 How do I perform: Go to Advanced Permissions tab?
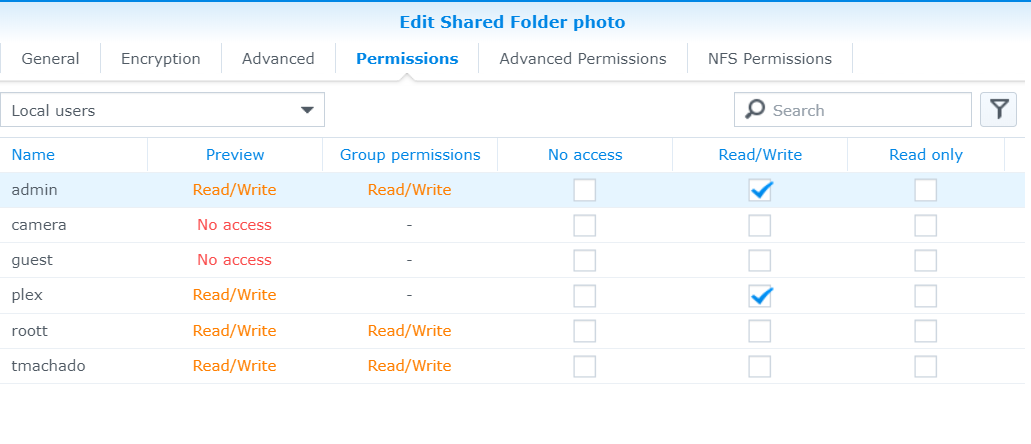pos(582,59)
